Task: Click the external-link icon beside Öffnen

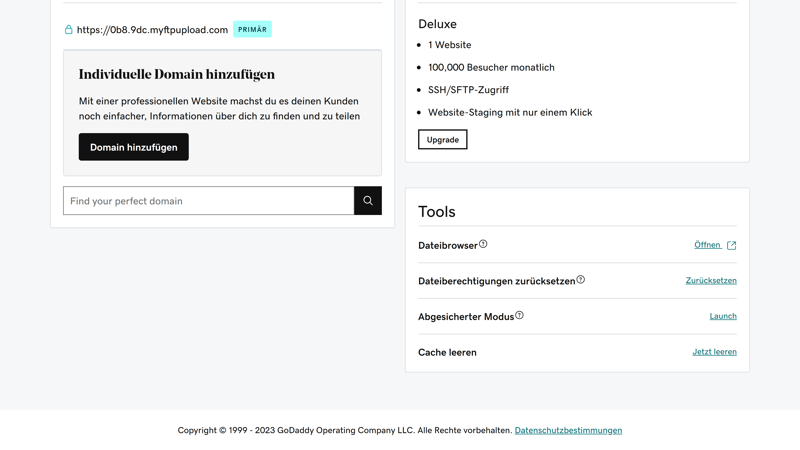Action: tap(732, 245)
